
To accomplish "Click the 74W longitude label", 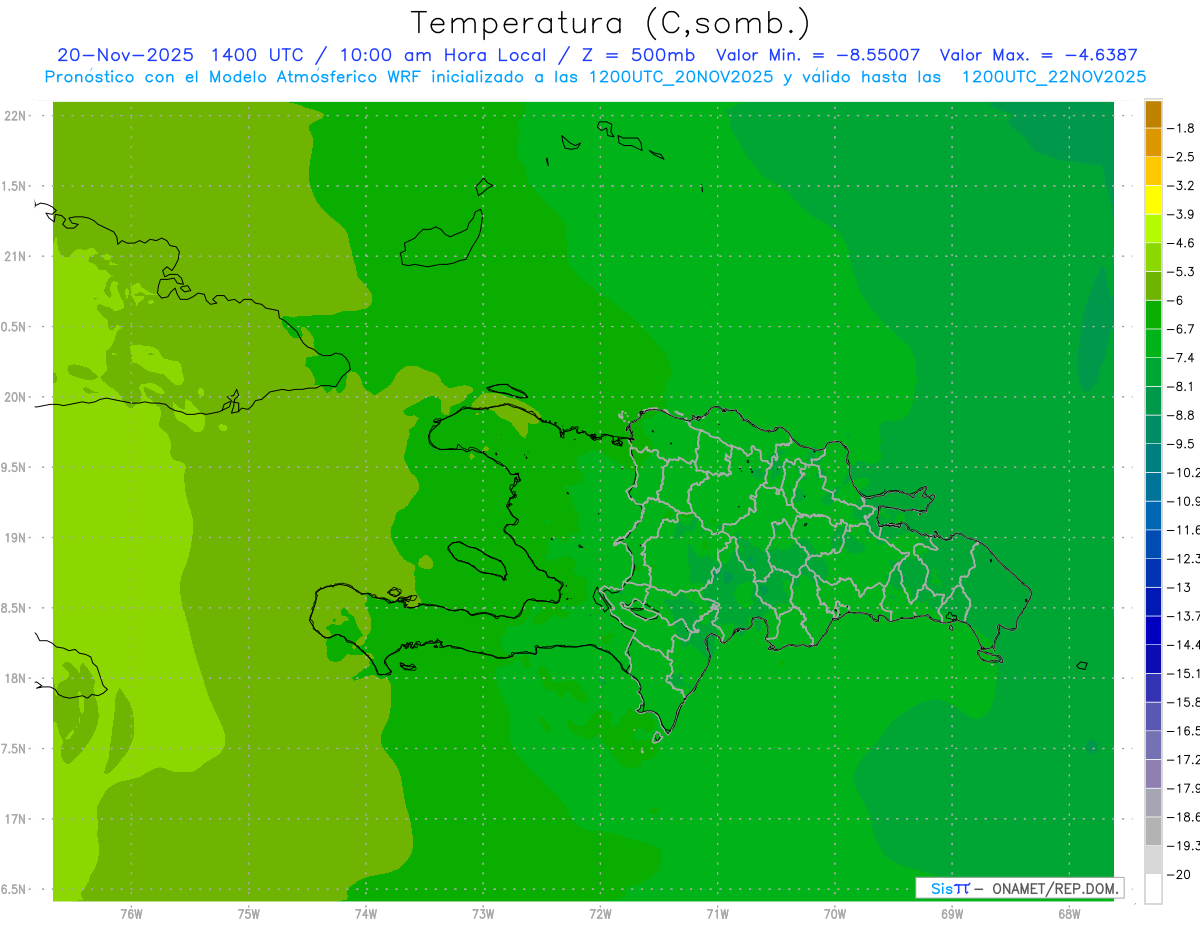I will coord(366,913).
